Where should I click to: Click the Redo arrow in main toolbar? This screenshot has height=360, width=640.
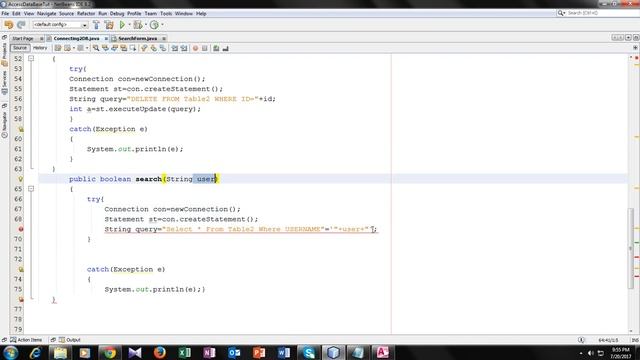pyautogui.click(x=21, y=25)
